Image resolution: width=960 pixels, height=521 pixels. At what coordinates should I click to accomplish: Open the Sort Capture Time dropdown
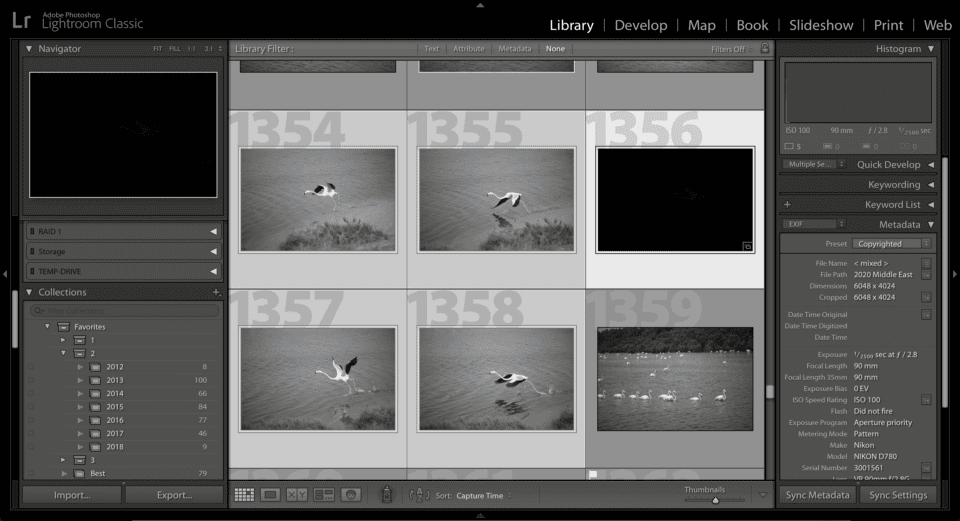coord(484,496)
